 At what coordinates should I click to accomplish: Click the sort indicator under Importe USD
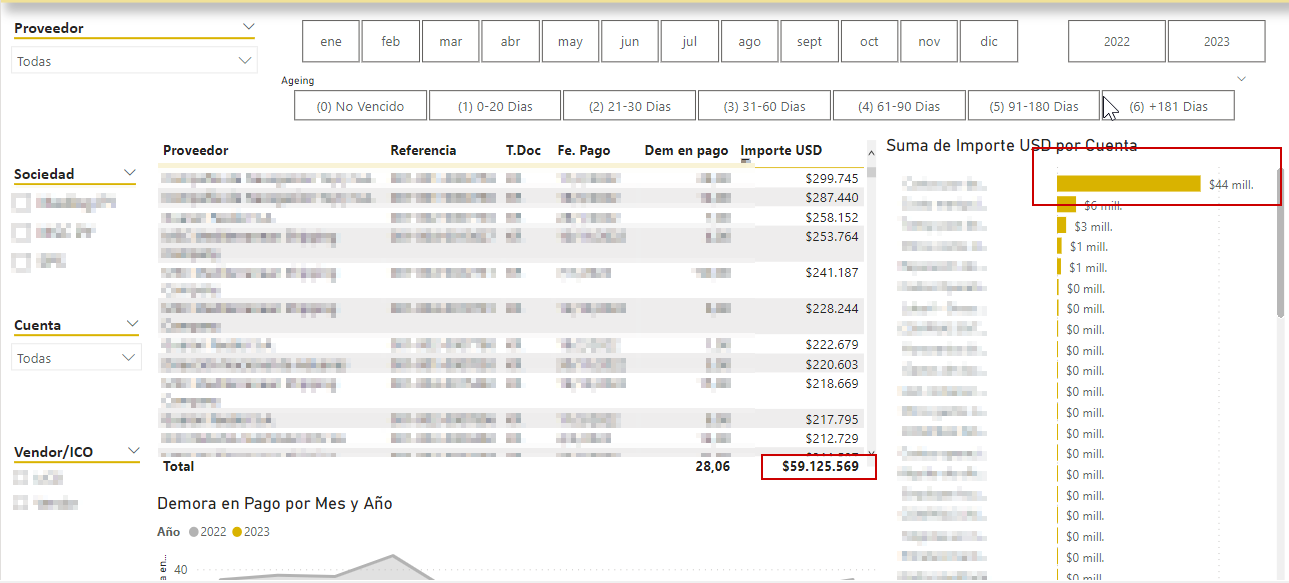click(745, 161)
